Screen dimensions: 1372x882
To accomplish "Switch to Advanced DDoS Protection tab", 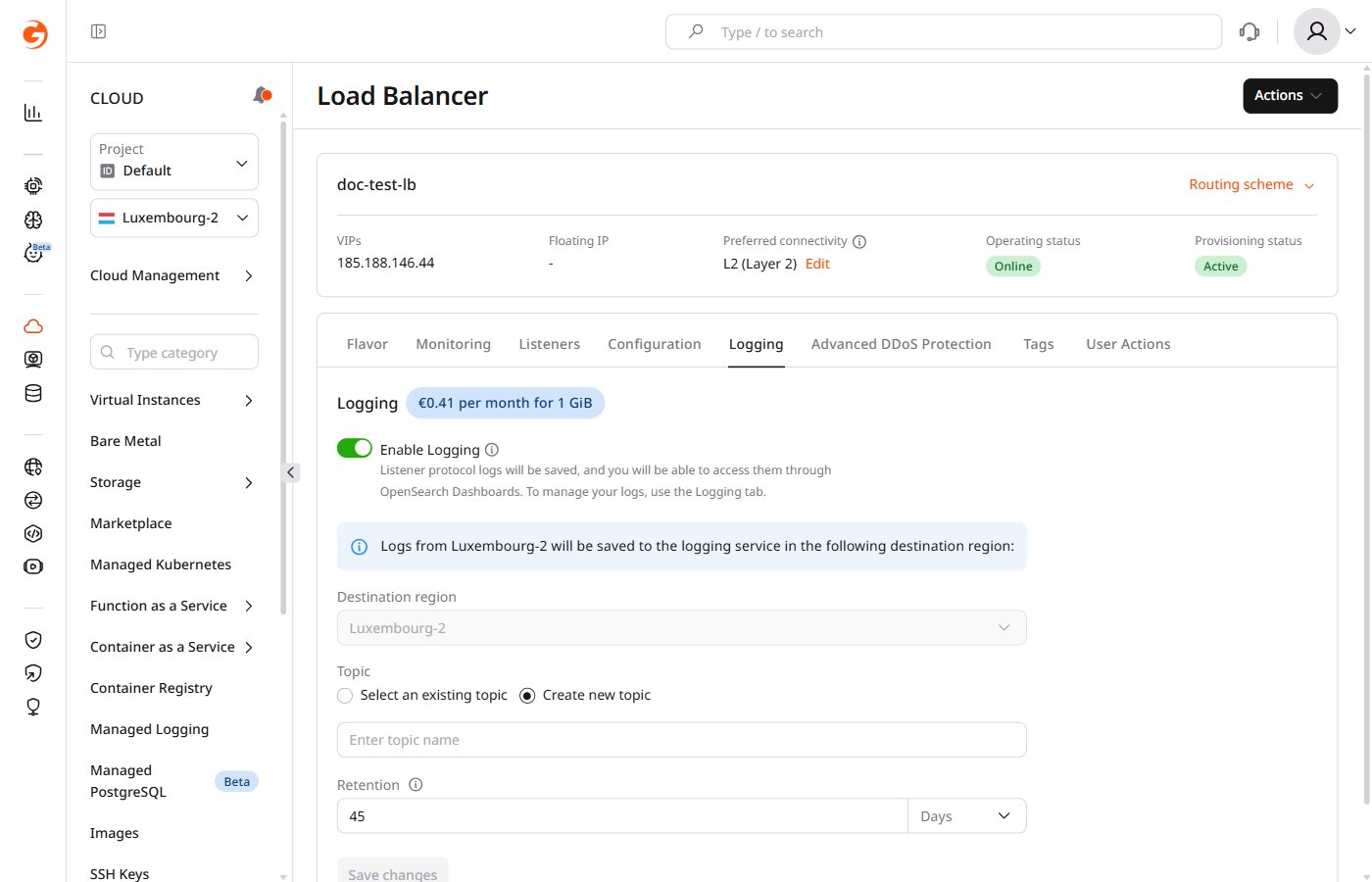I will click(902, 344).
